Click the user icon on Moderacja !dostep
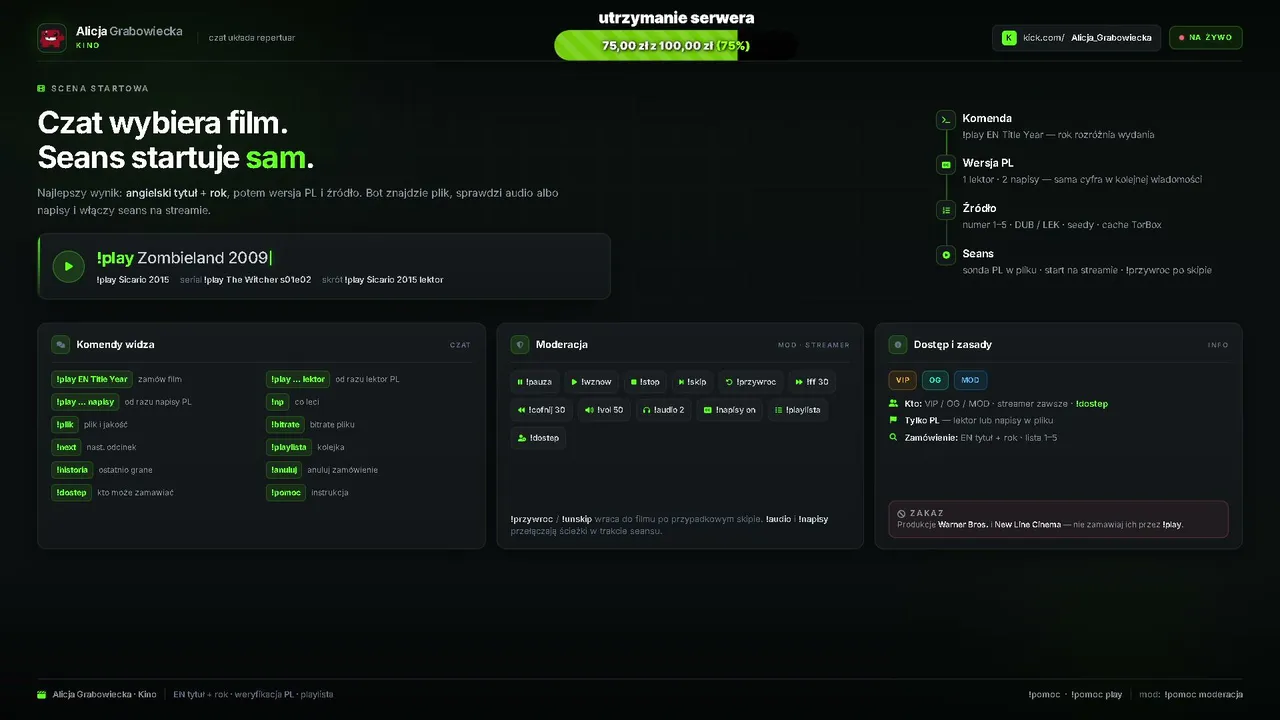 click(x=522, y=438)
